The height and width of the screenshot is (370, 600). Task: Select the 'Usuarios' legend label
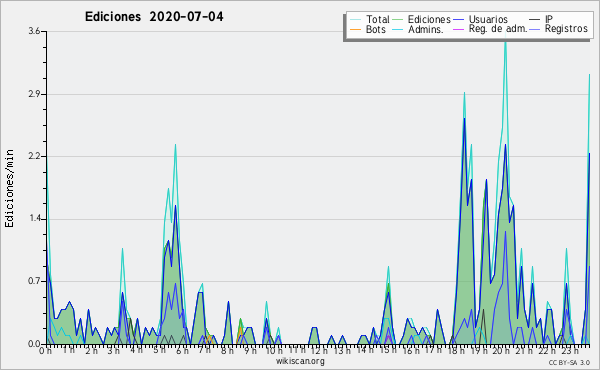(x=488, y=20)
